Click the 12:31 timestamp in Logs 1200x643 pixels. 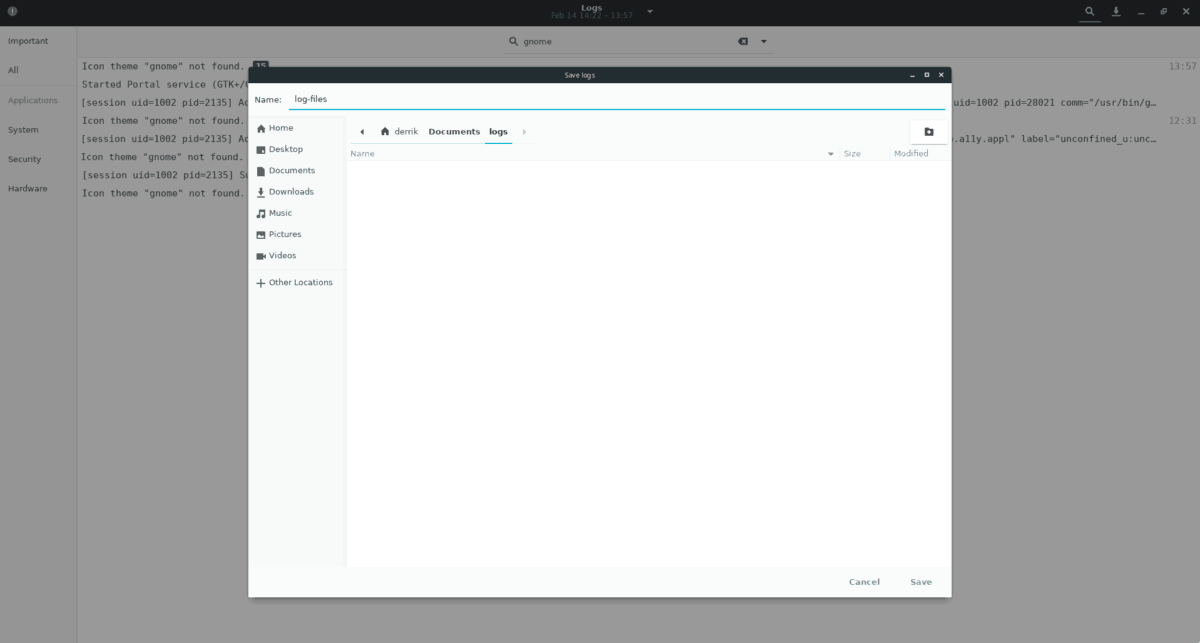click(x=1182, y=120)
